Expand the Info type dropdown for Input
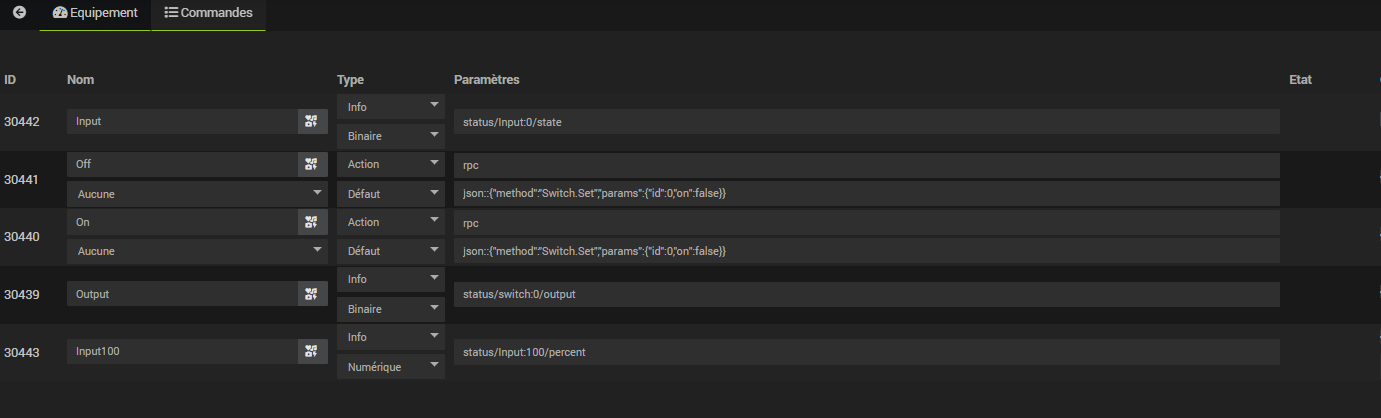Viewport: 1381px width, 418px height. [x=390, y=106]
